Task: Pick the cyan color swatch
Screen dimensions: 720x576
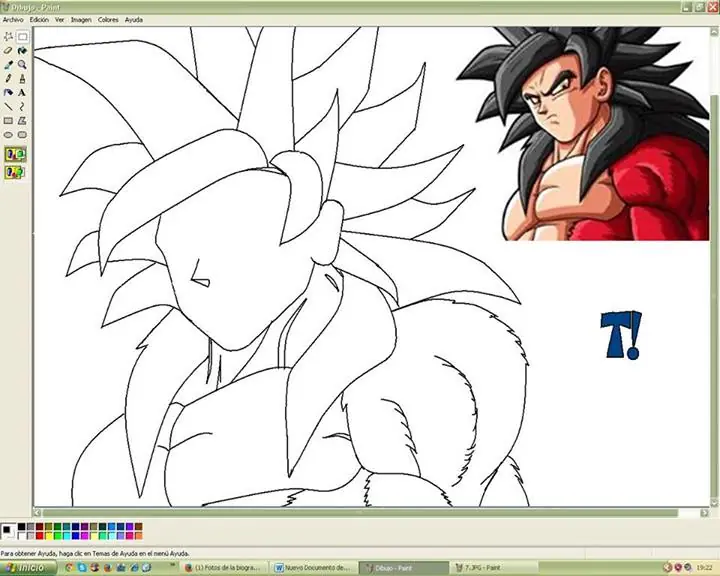Action: click(x=67, y=536)
